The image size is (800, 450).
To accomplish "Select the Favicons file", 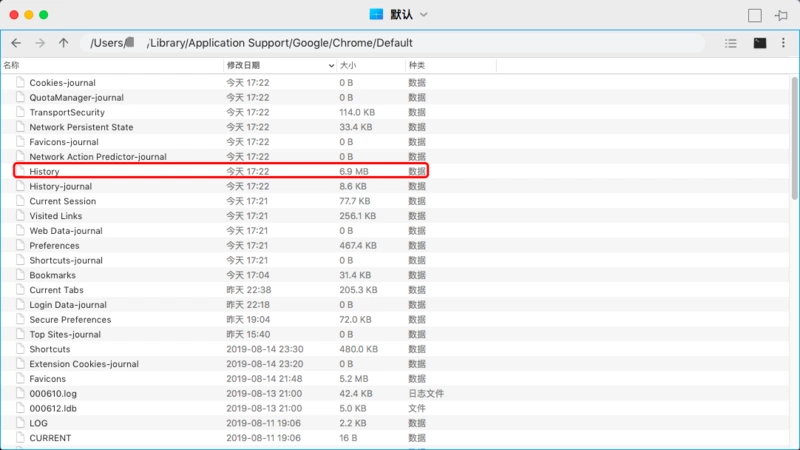I will pyautogui.click(x=47, y=379).
